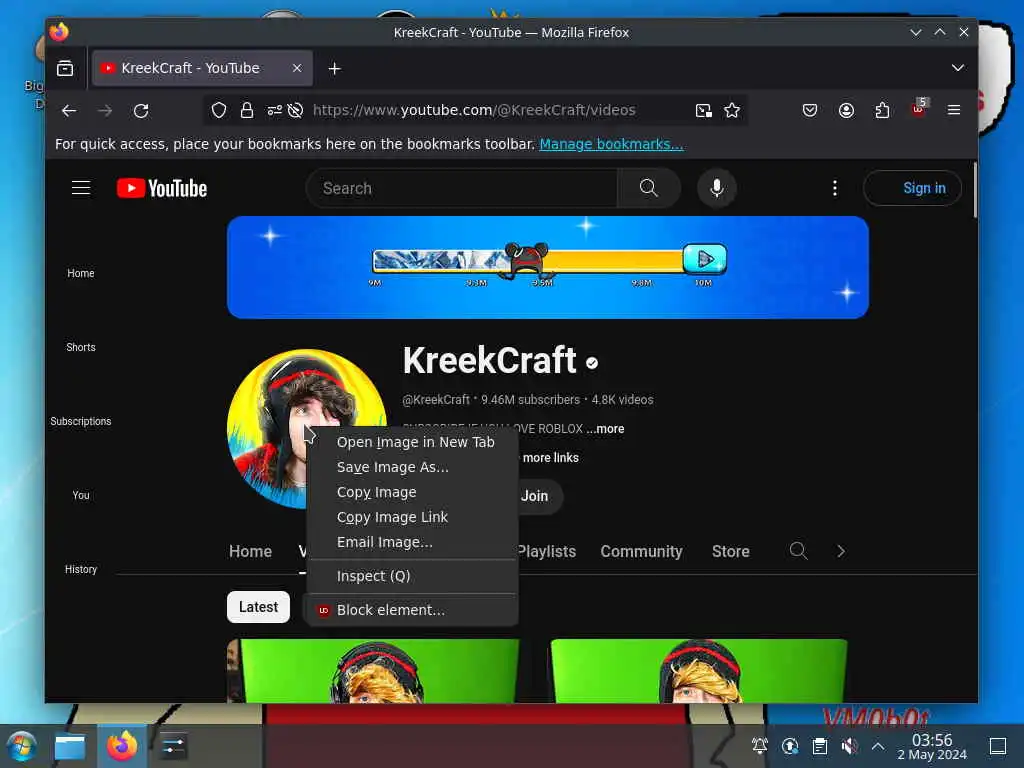Choose Copy Image Link

click(x=413, y=517)
